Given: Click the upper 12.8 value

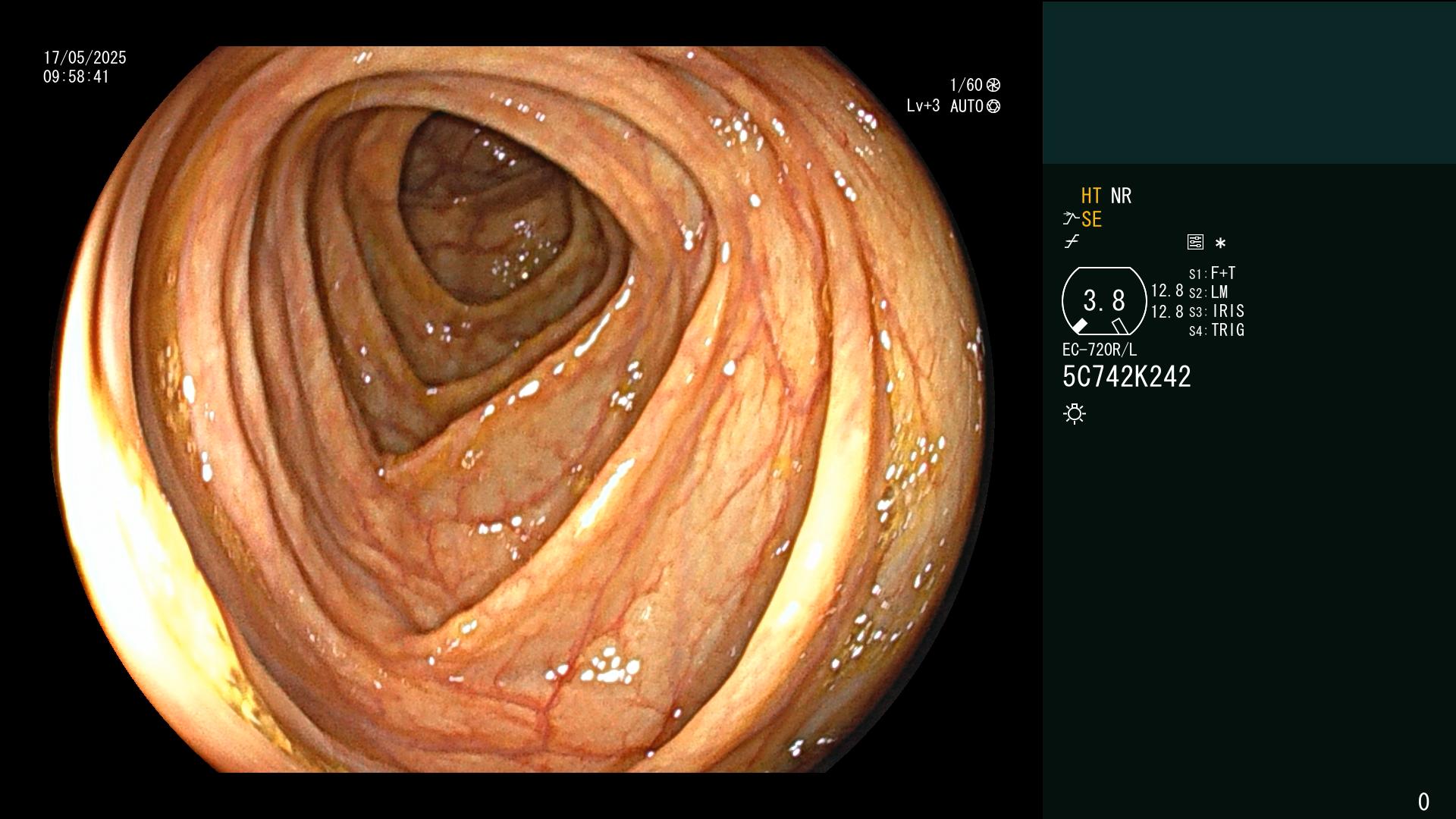Looking at the screenshot, I should 1167,290.
